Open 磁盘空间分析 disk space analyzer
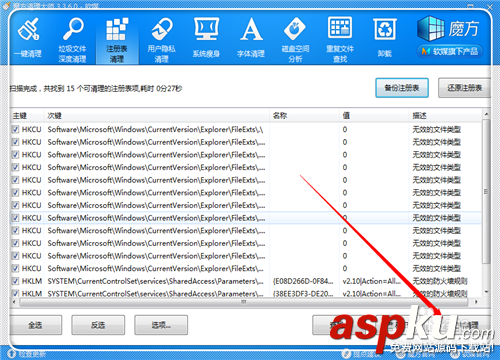The image size is (500, 360). 295,39
